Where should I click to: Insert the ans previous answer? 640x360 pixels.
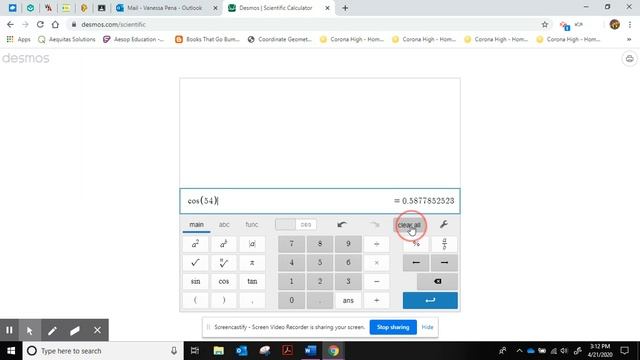(x=348, y=300)
